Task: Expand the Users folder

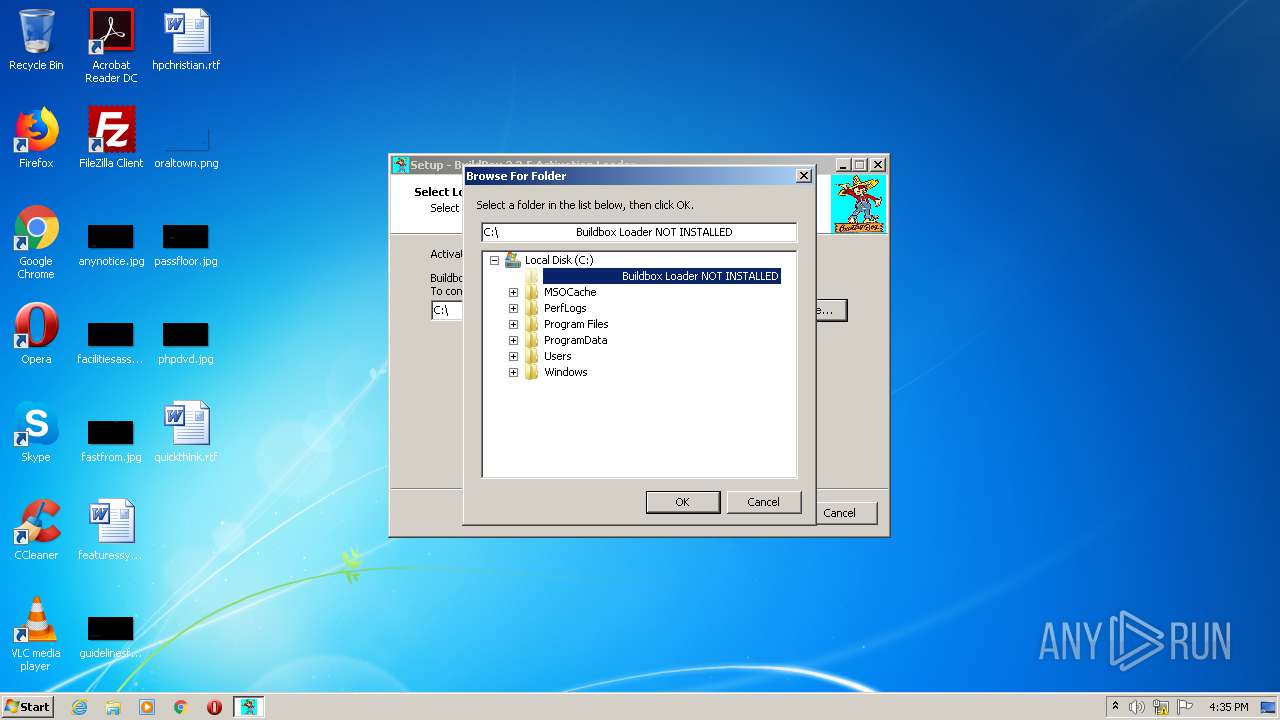Action: click(513, 356)
